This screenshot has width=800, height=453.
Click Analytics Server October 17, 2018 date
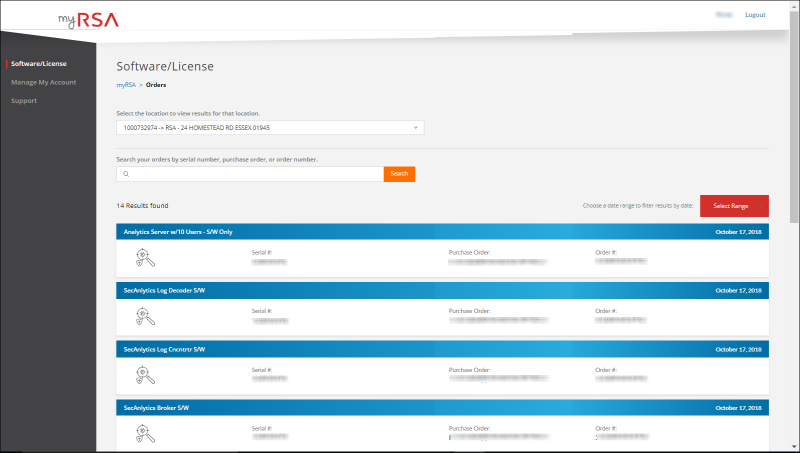click(x=738, y=232)
